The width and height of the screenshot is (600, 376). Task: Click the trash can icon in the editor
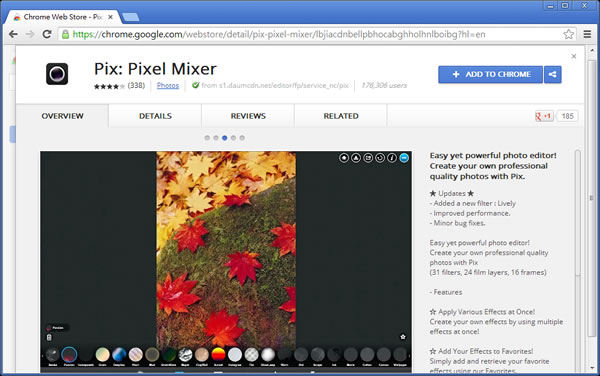[x=49, y=337]
